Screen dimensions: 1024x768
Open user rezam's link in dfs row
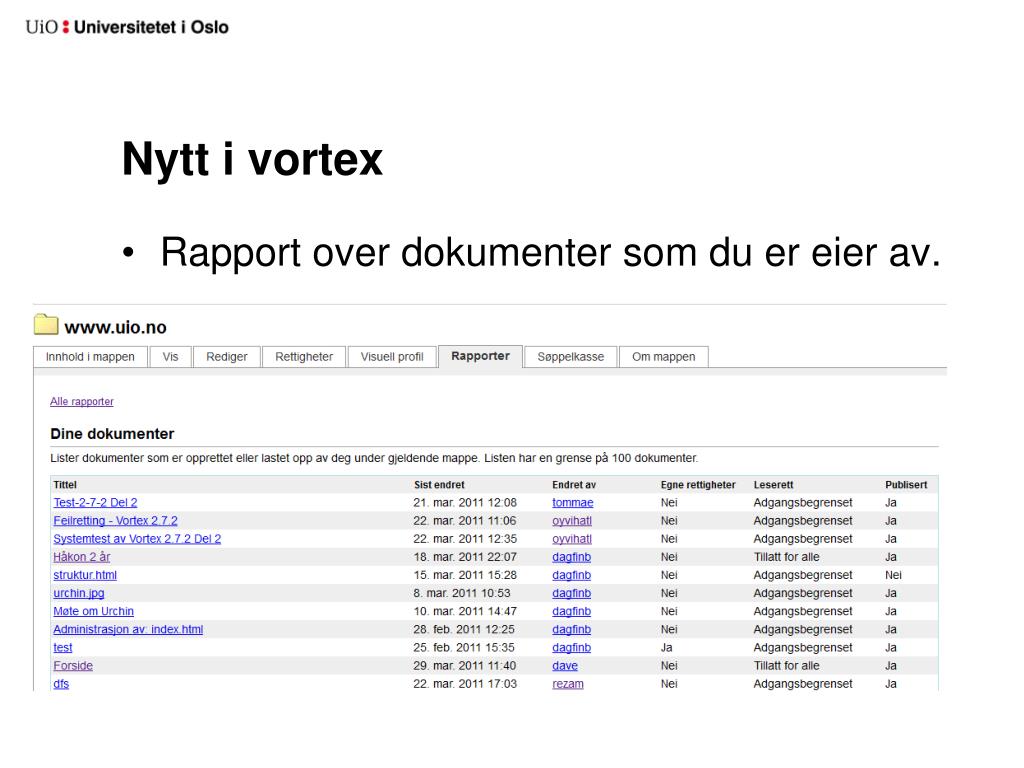pyautogui.click(x=568, y=684)
